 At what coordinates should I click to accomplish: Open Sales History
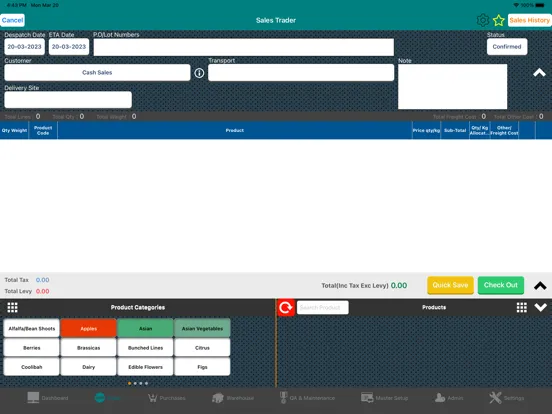coord(529,20)
